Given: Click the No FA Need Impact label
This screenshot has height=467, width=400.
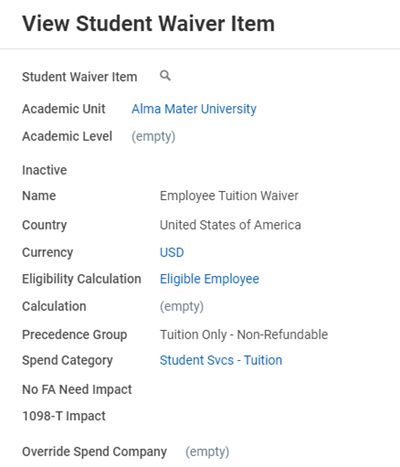Looking at the screenshot, I should pos(77,389).
